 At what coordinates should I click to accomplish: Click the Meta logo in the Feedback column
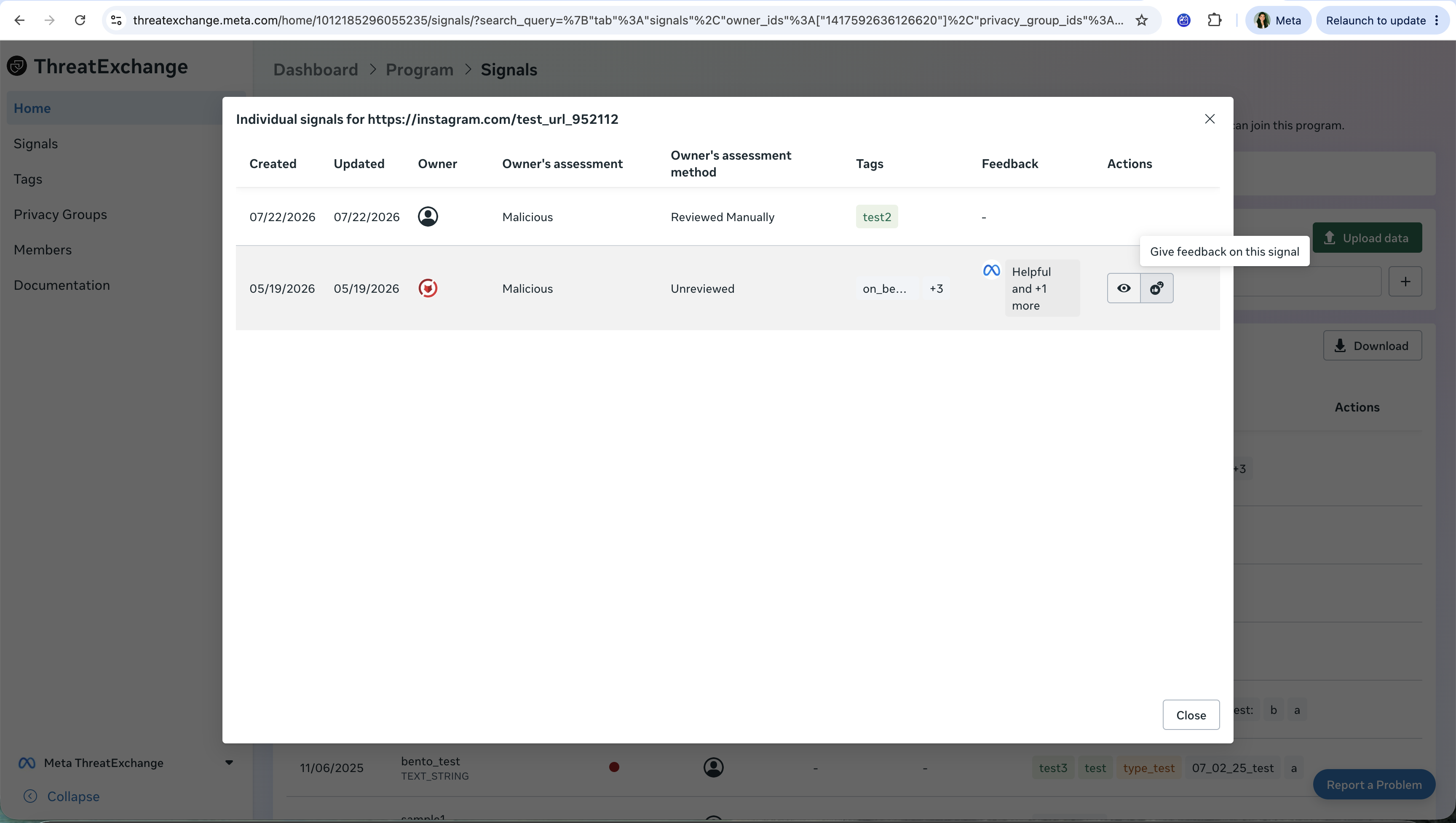(991, 271)
